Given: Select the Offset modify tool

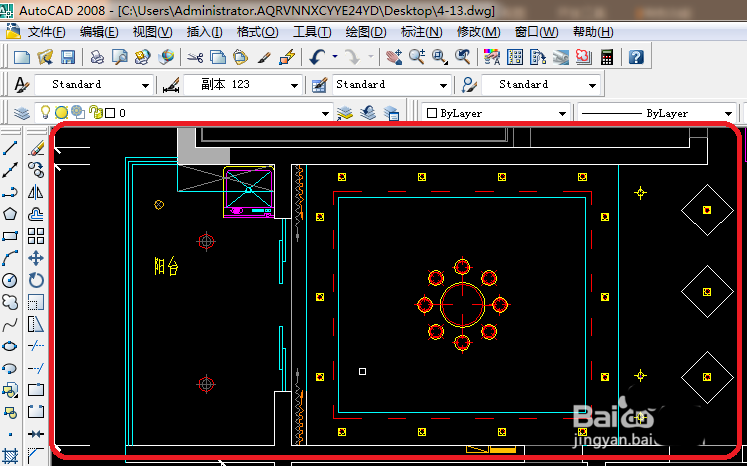Looking at the screenshot, I should pyautogui.click(x=36, y=214).
